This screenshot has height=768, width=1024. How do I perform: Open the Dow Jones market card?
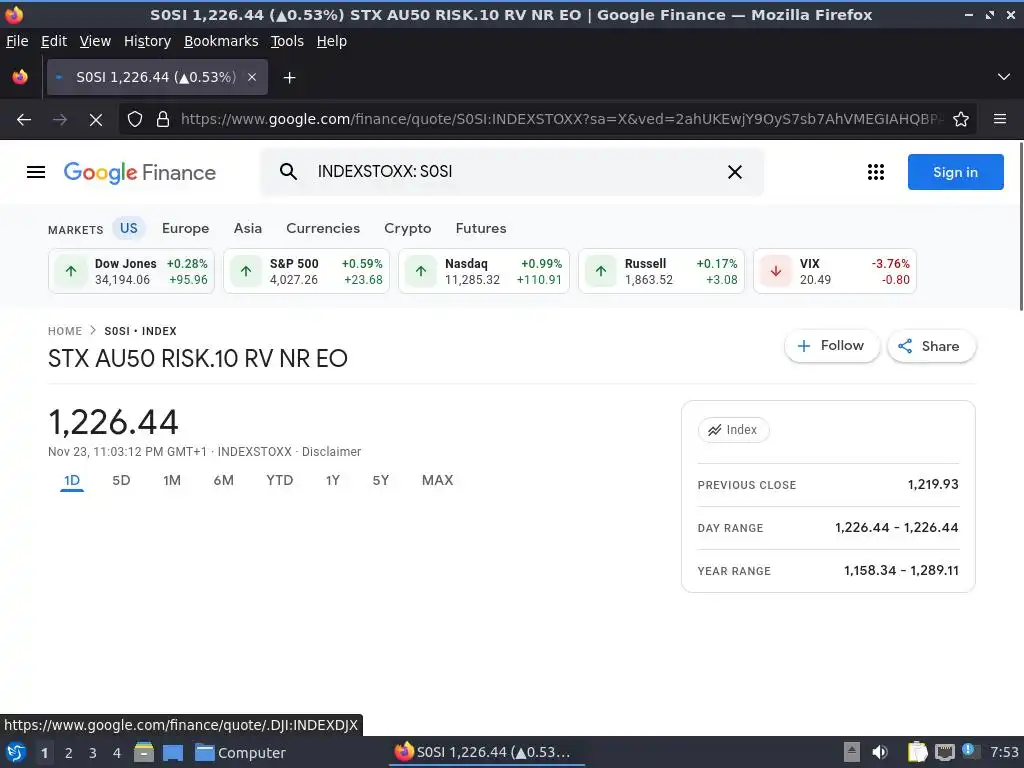[x=131, y=271]
